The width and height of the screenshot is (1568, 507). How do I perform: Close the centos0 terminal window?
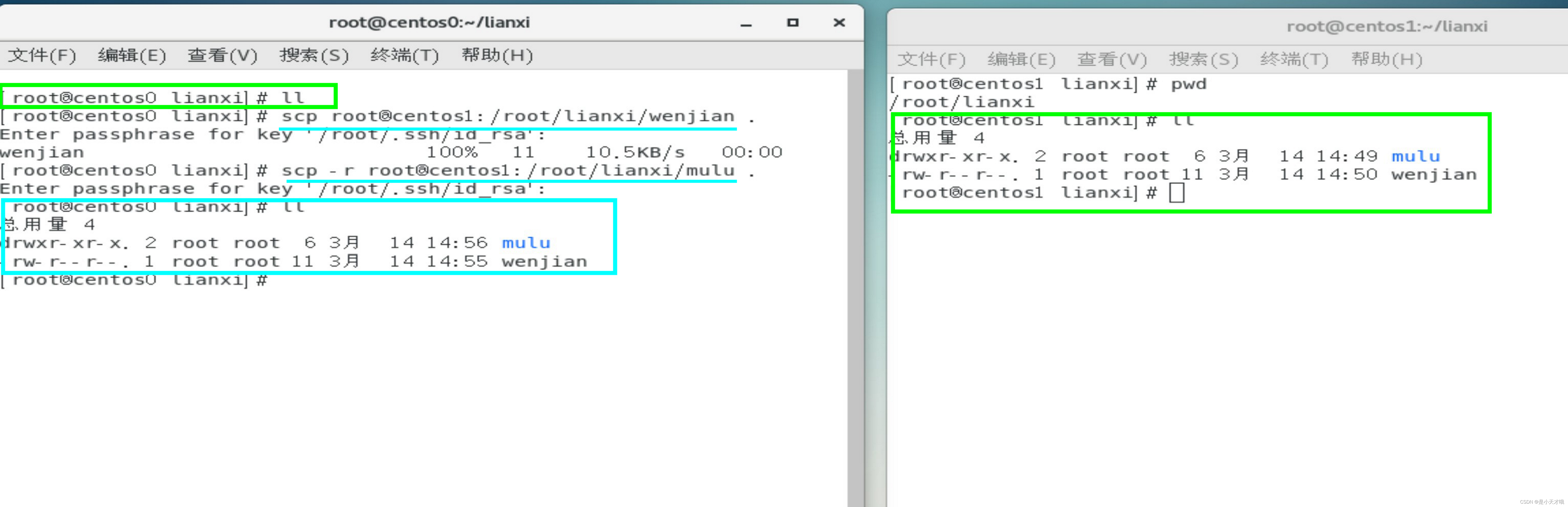[839, 23]
